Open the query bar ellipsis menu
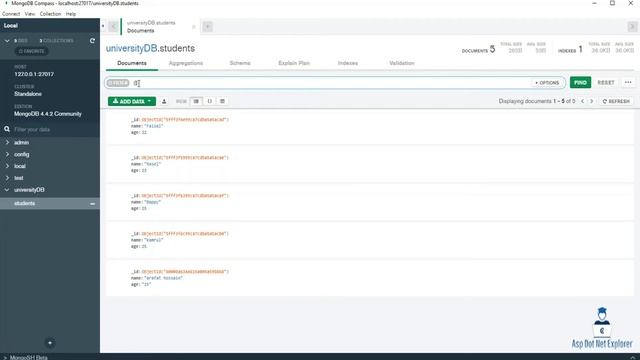640x360 pixels. tap(628, 82)
